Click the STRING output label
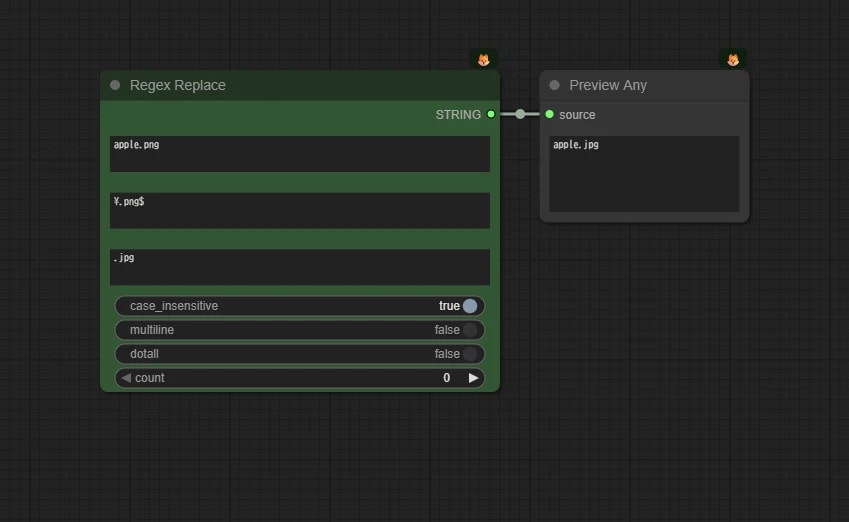This screenshot has width=849, height=522. [458, 115]
